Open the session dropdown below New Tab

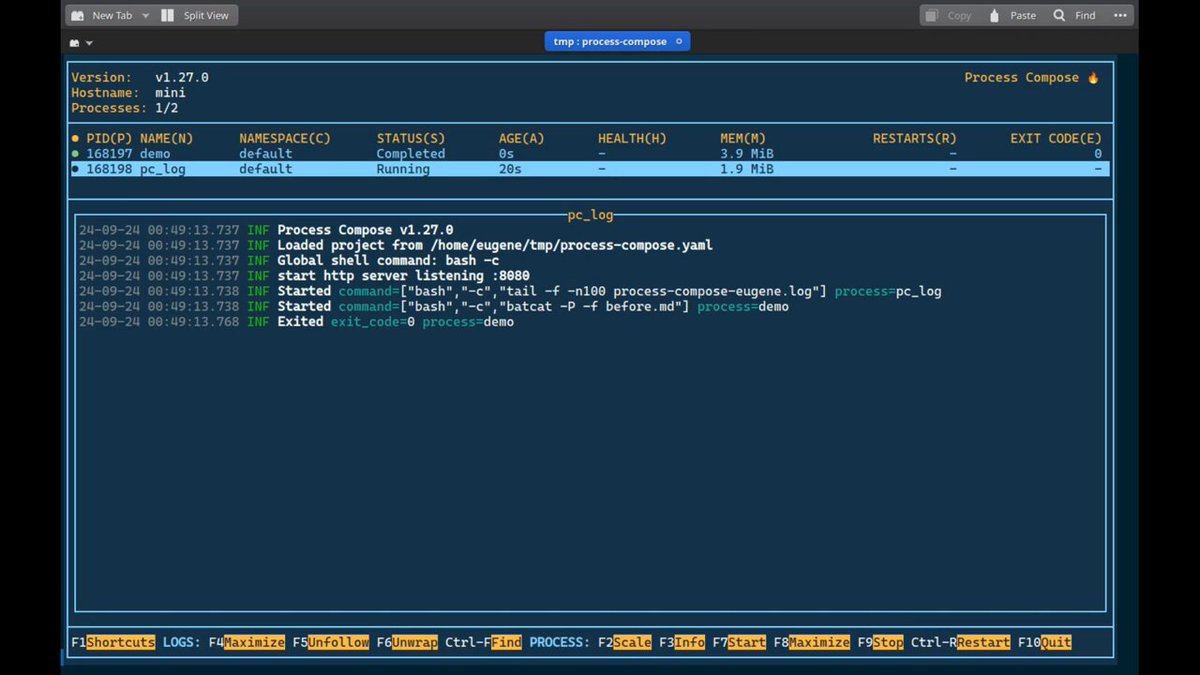81,43
